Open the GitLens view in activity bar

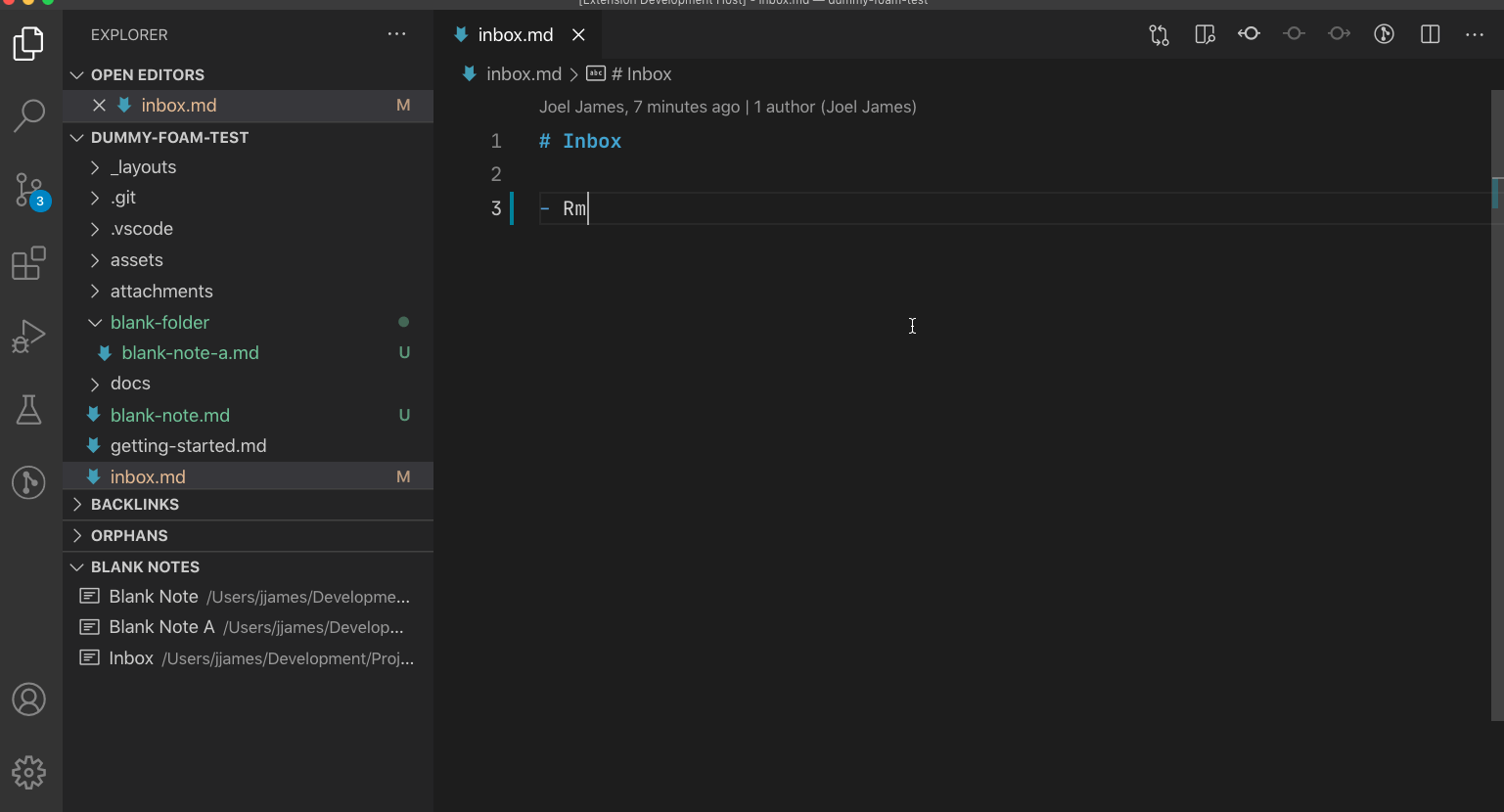[29, 482]
